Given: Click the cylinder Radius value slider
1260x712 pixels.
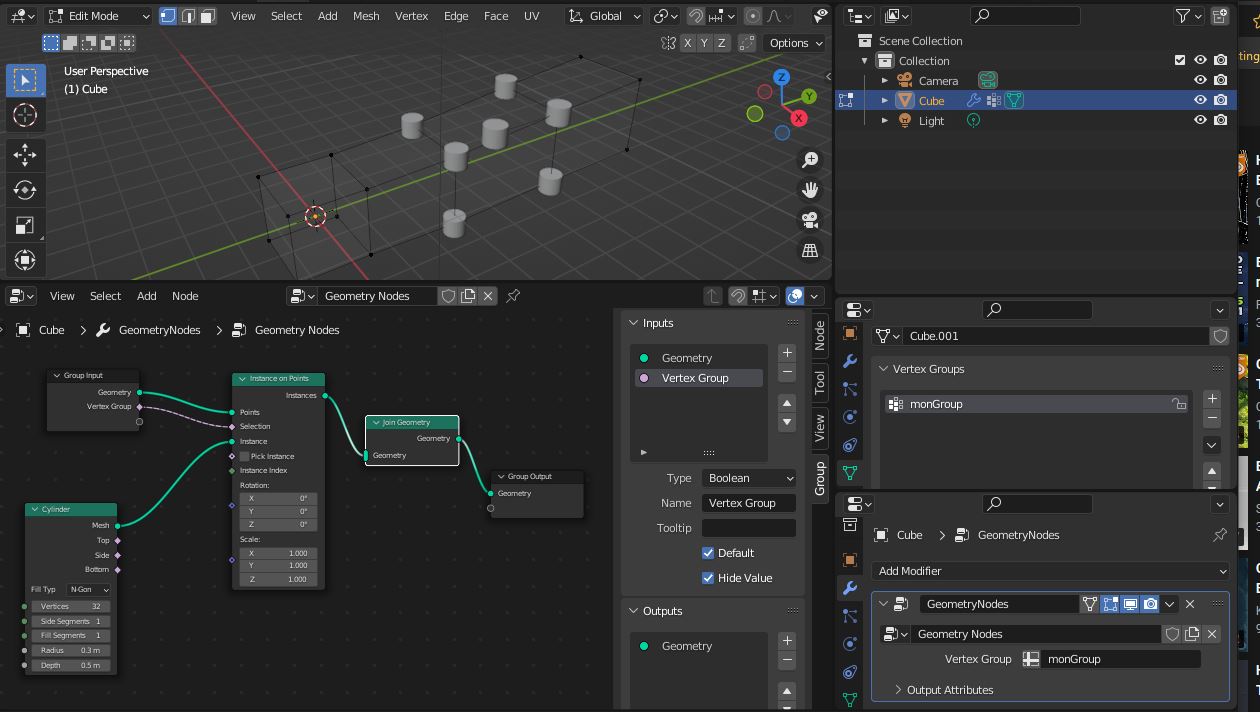Looking at the screenshot, I should pyautogui.click(x=70, y=651).
